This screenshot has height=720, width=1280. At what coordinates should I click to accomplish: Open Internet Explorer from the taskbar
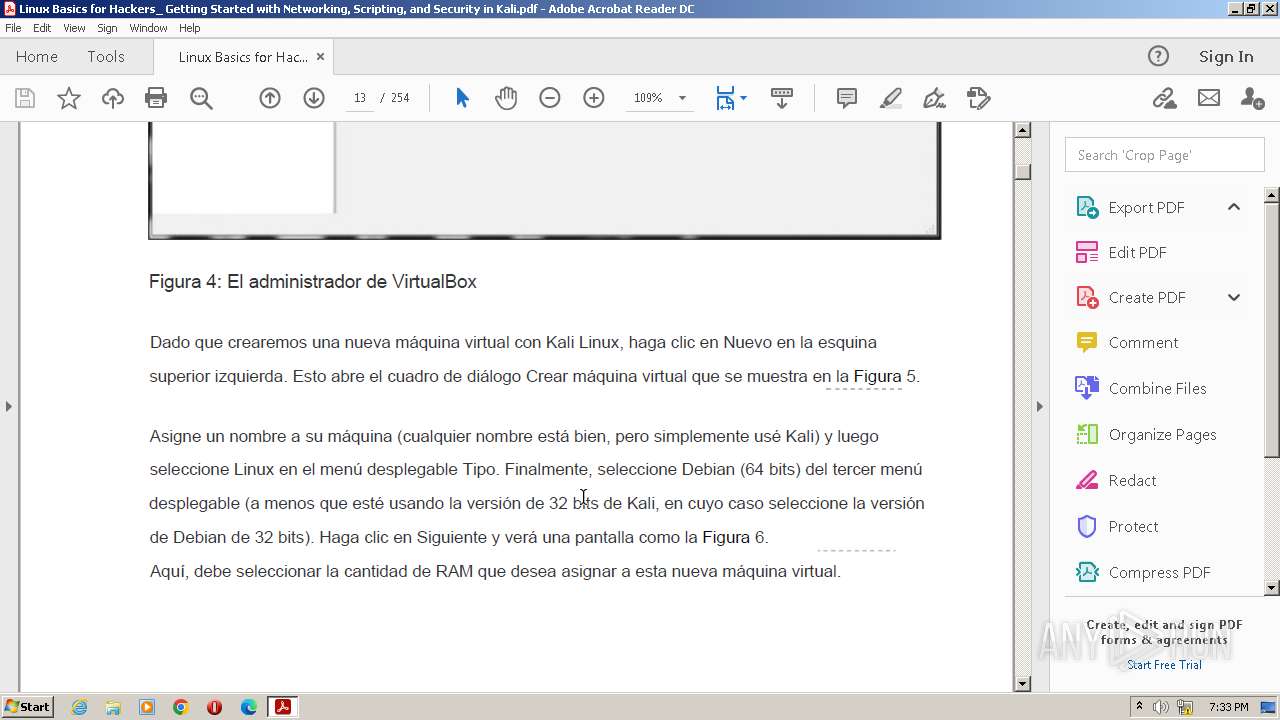79,707
